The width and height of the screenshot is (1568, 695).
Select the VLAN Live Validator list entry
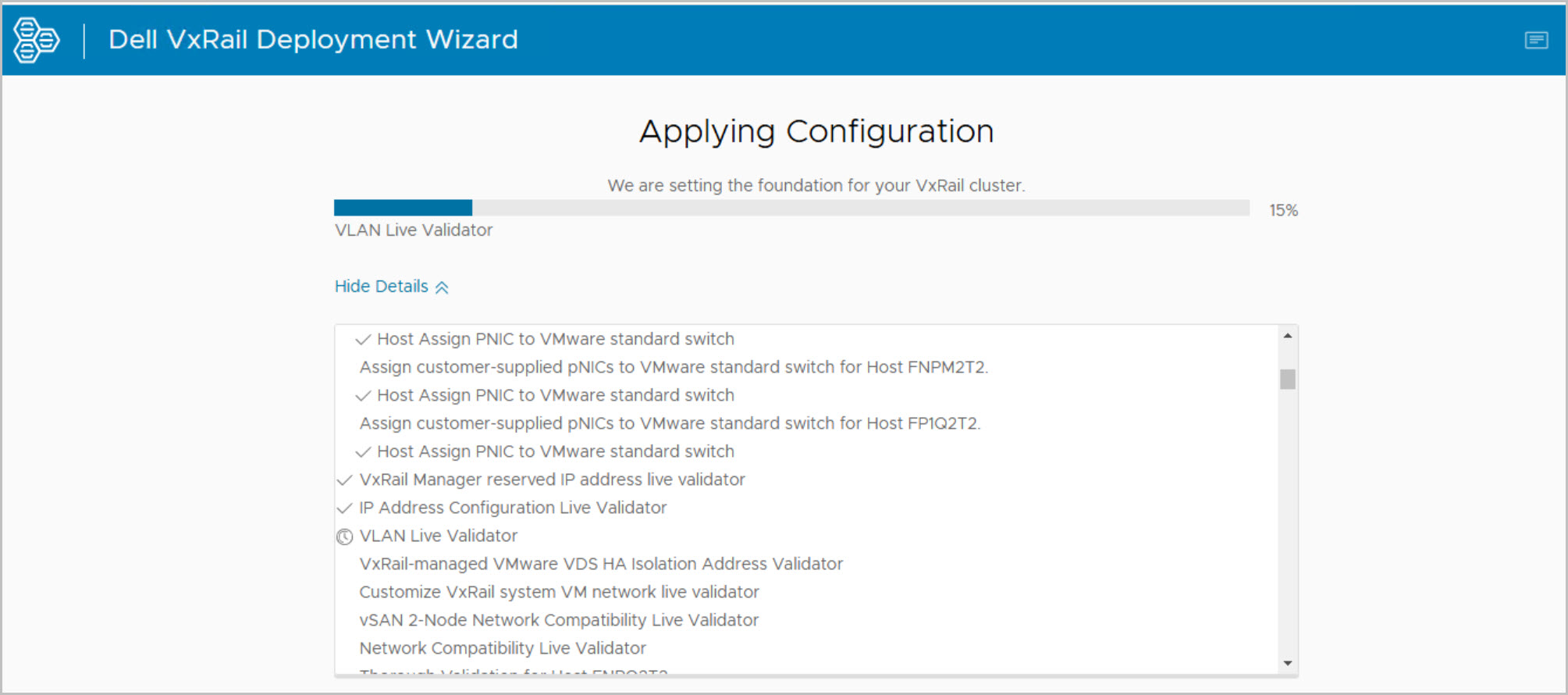click(x=438, y=536)
